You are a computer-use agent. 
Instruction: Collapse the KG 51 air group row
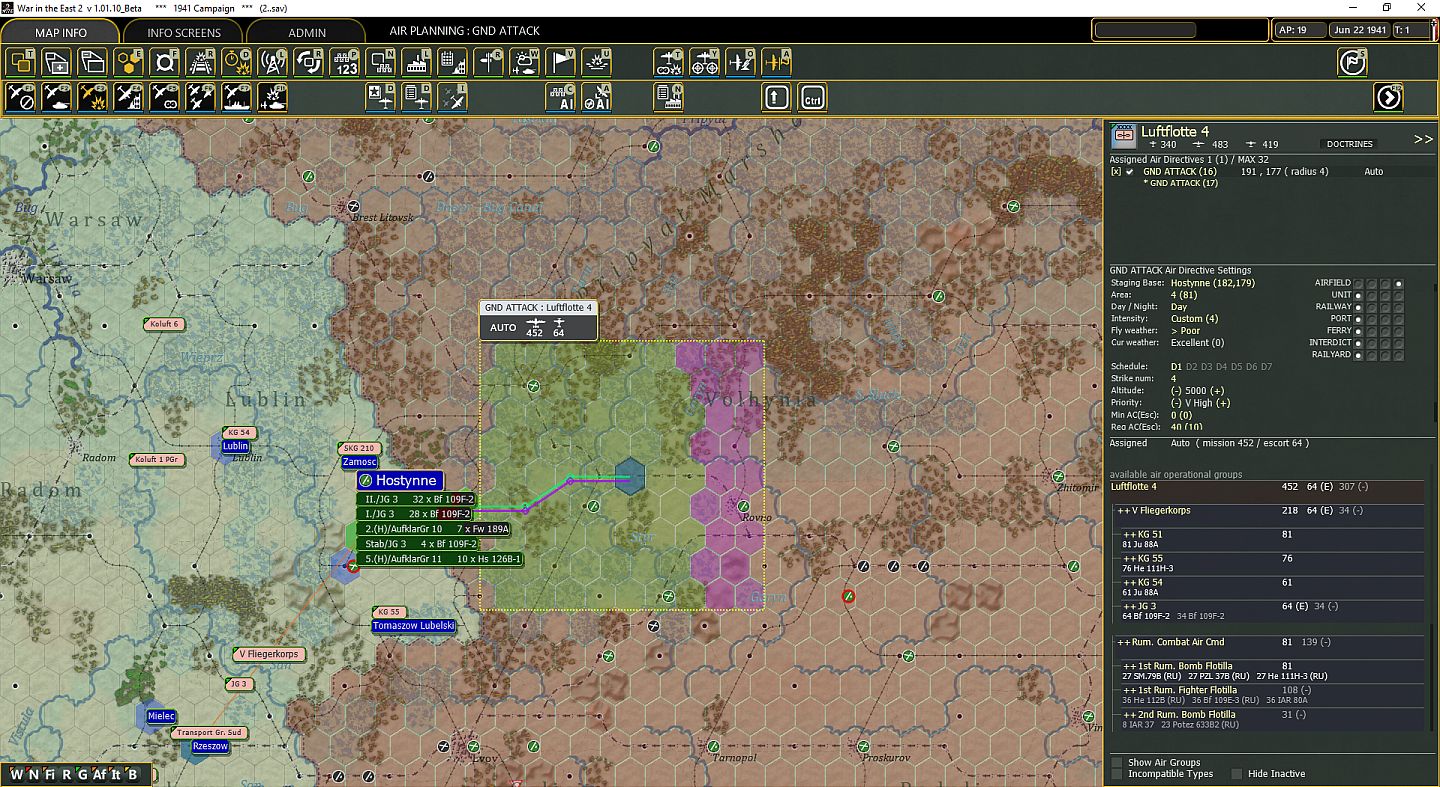coord(1129,535)
